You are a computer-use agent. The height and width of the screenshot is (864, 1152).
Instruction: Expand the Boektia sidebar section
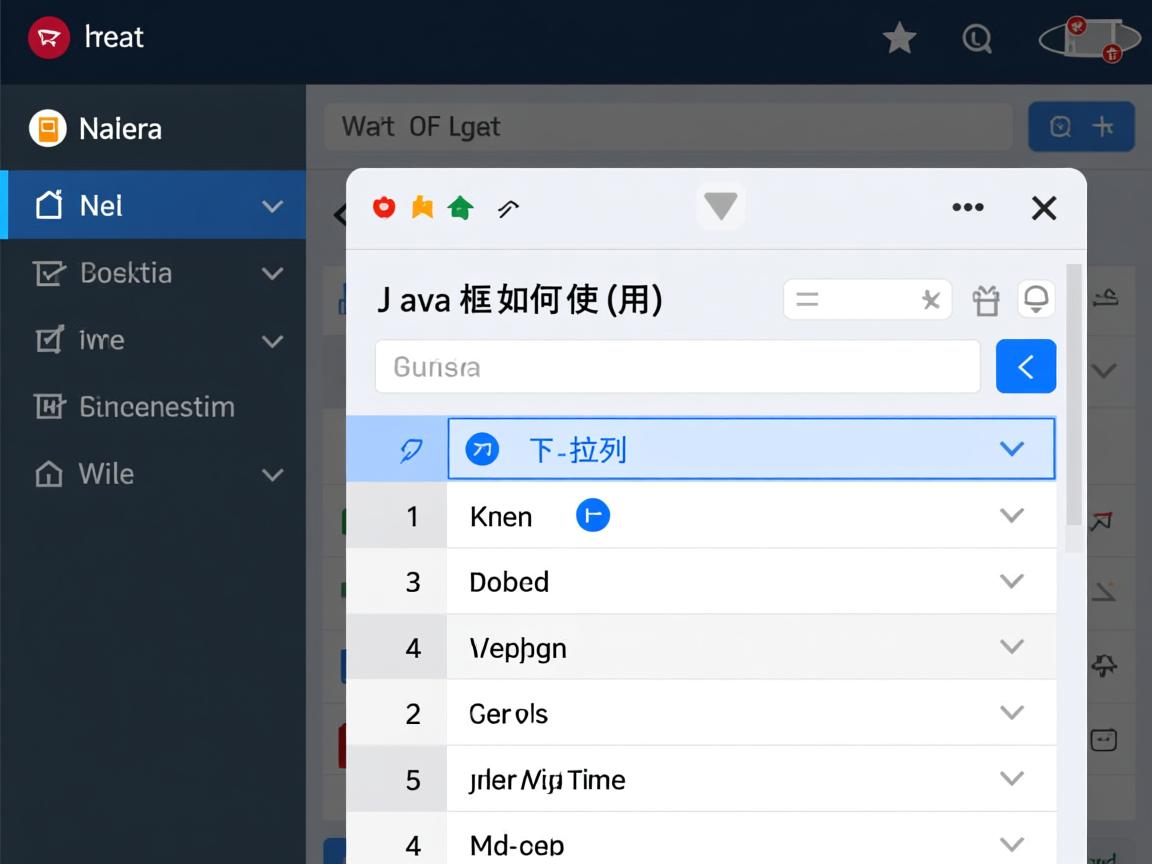click(x=272, y=273)
